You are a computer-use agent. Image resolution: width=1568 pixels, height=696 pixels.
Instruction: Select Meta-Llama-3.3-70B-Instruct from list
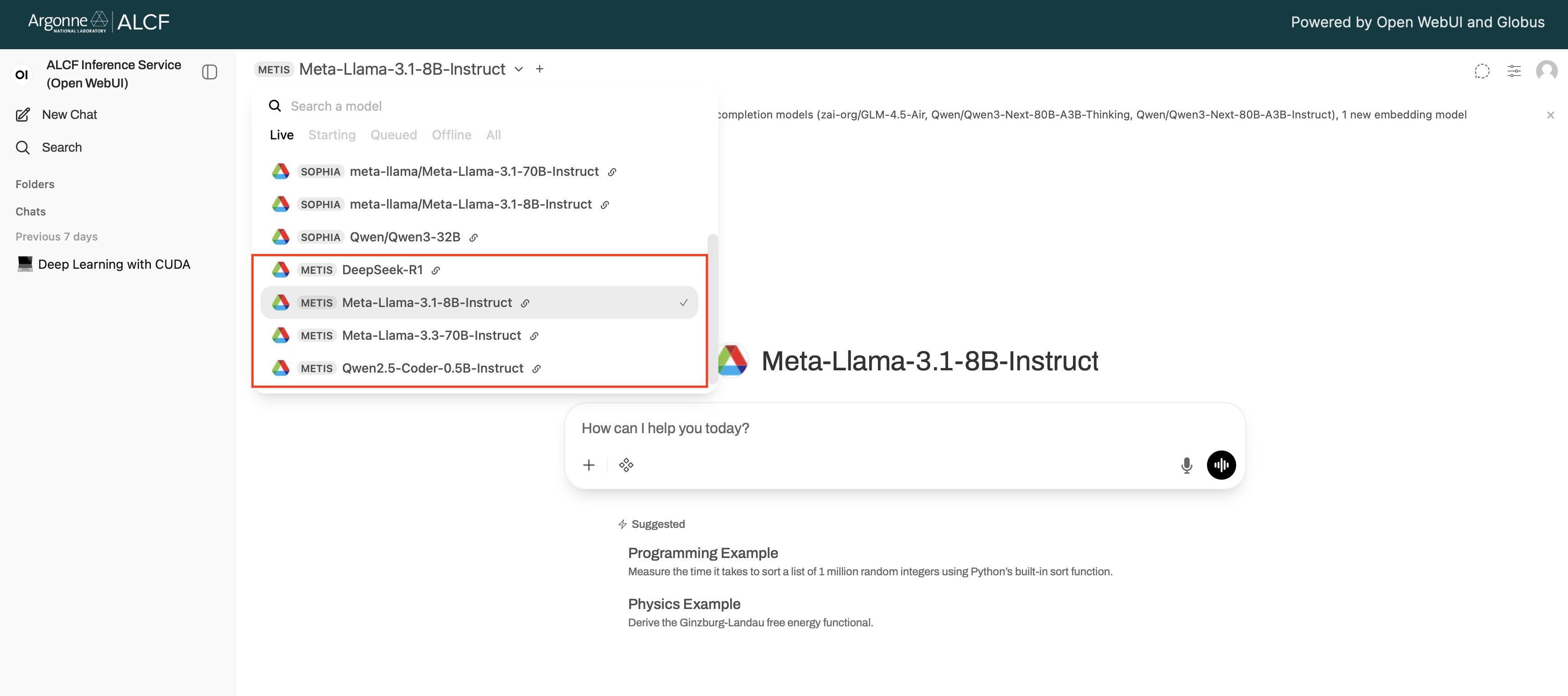430,335
